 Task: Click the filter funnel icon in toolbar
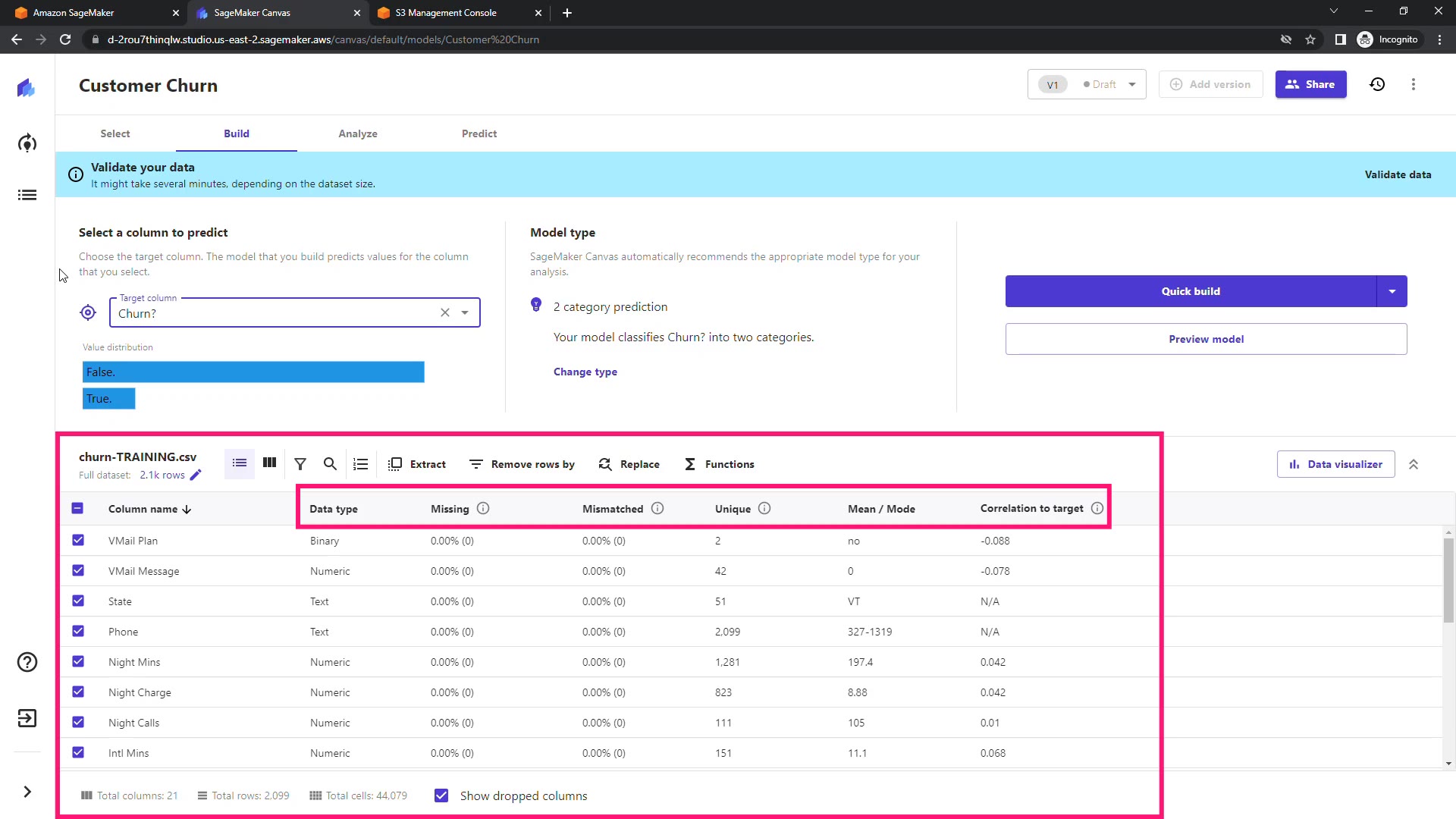click(300, 464)
